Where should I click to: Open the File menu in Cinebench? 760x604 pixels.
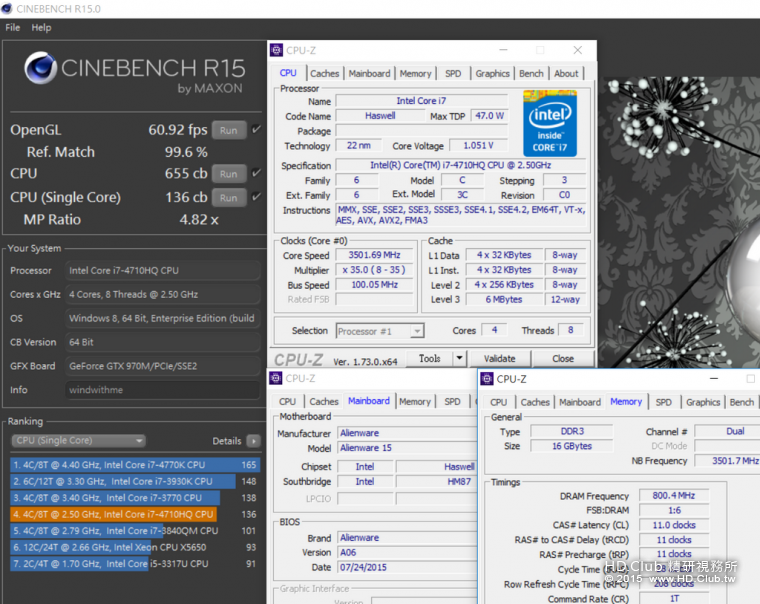[13, 27]
